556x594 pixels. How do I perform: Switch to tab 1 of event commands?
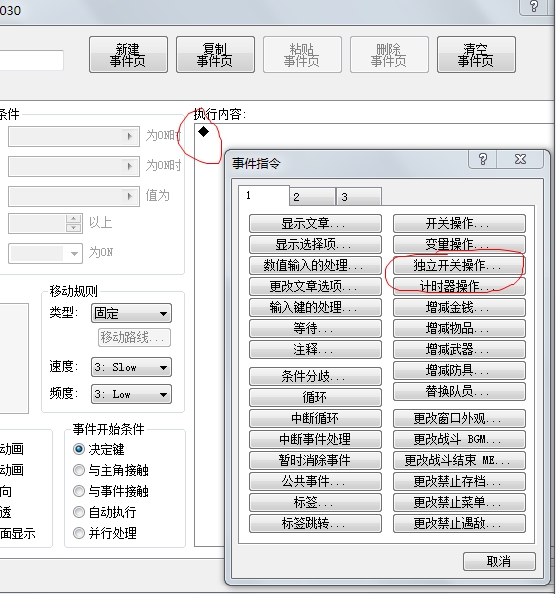(264, 195)
